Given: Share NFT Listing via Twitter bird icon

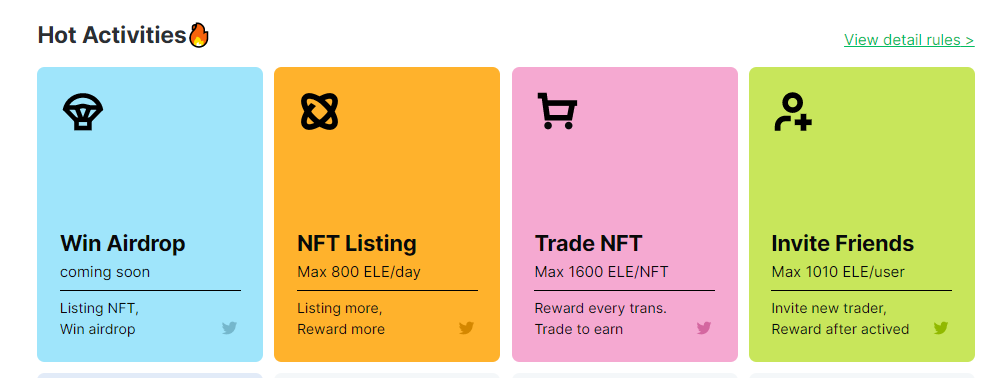Looking at the screenshot, I should (466, 328).
